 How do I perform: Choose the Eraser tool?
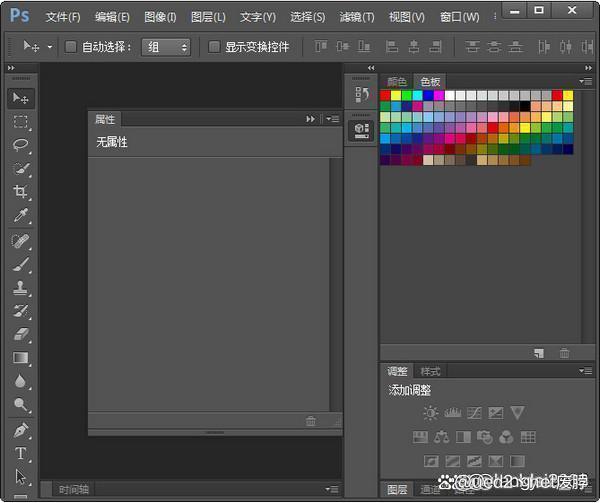click(21, 335)
